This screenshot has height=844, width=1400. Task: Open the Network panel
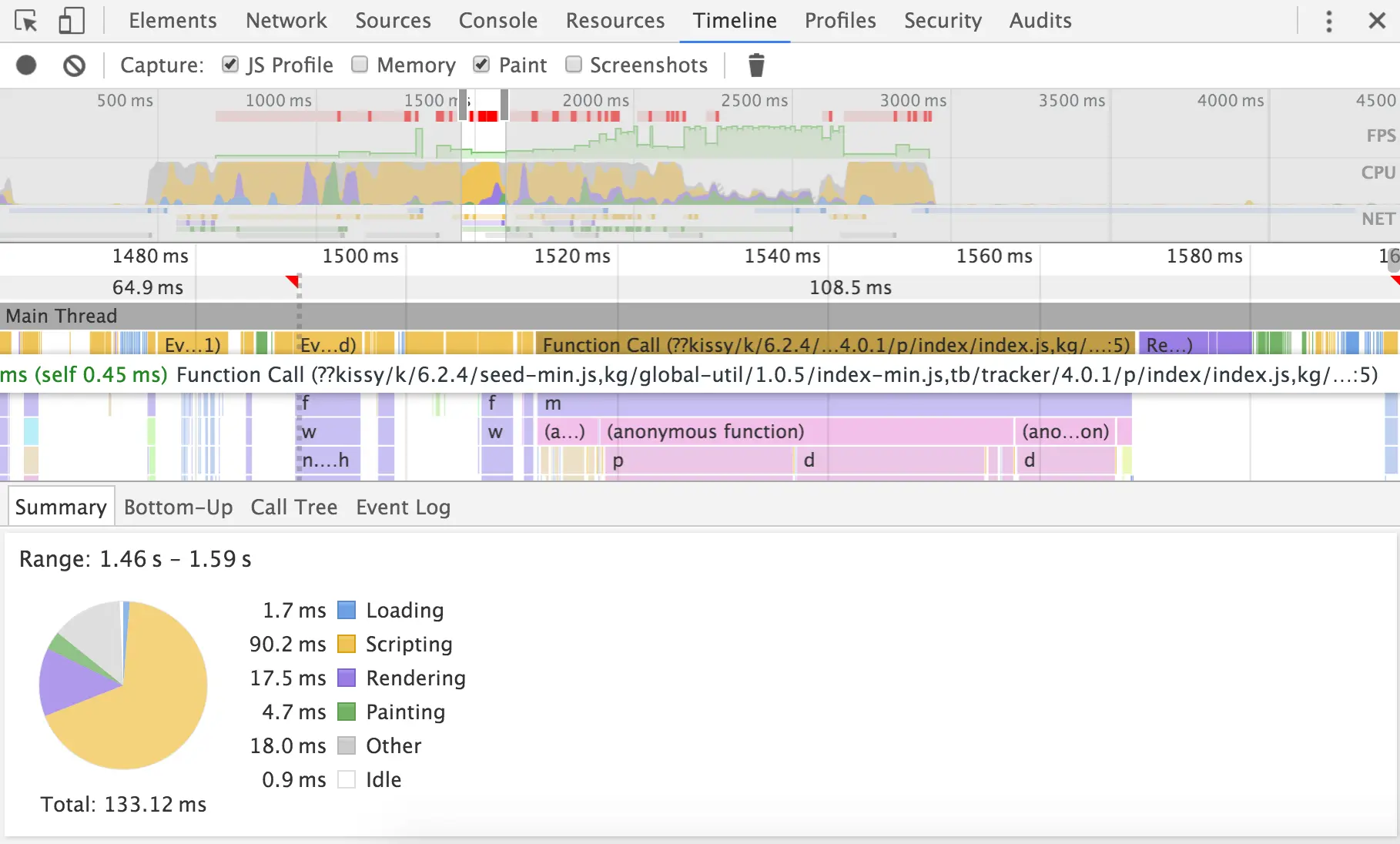286,21
